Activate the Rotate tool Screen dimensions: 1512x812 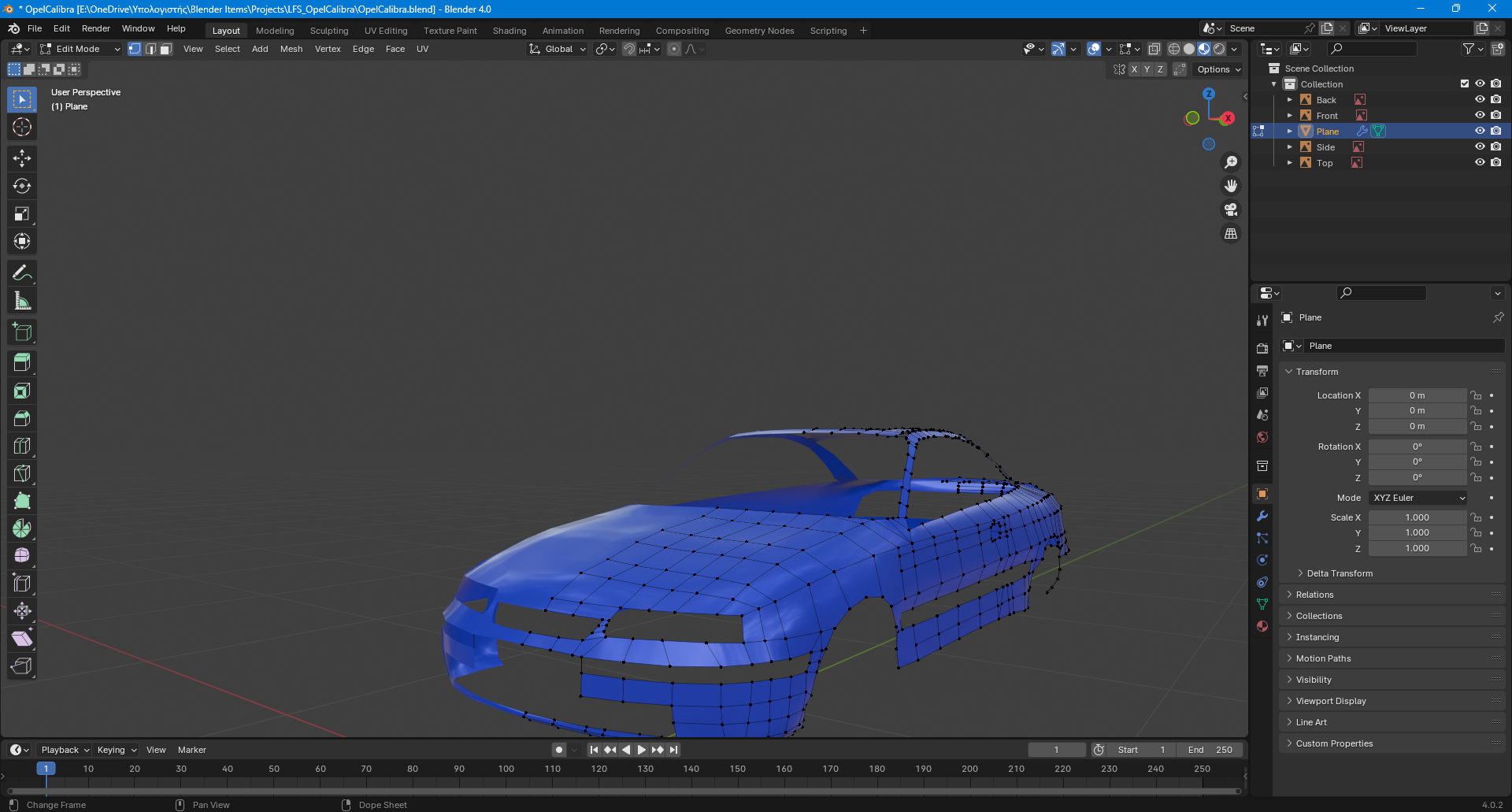(22, 186)
